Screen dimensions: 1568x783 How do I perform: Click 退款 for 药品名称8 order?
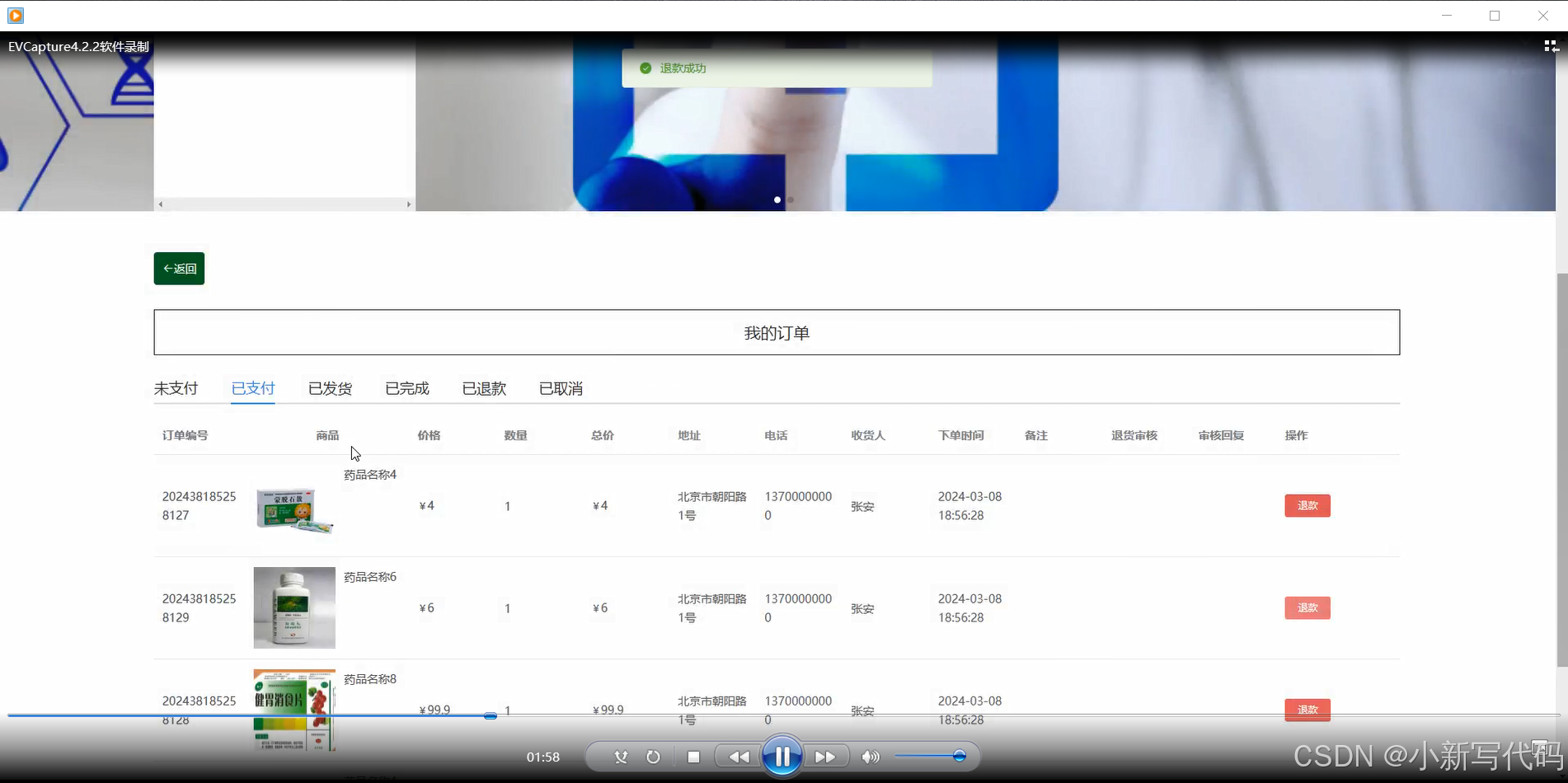(1307, 710)
